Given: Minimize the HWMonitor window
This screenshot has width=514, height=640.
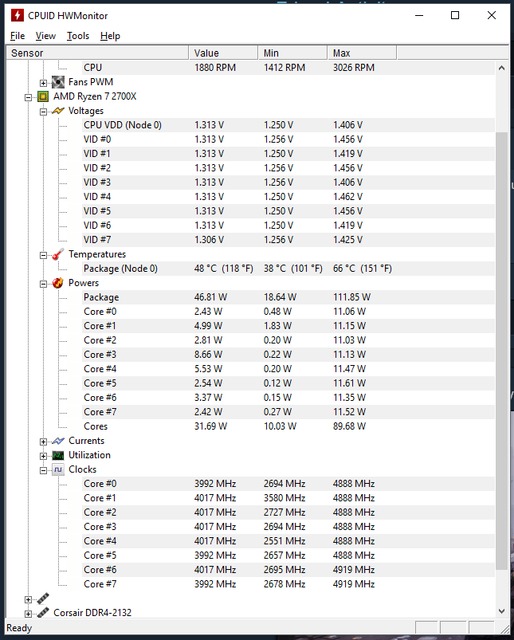Looking at the screenshot, I should point(419,16).
